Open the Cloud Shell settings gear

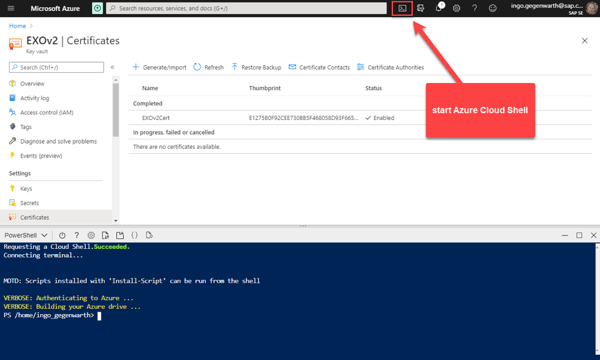[91, 235]
